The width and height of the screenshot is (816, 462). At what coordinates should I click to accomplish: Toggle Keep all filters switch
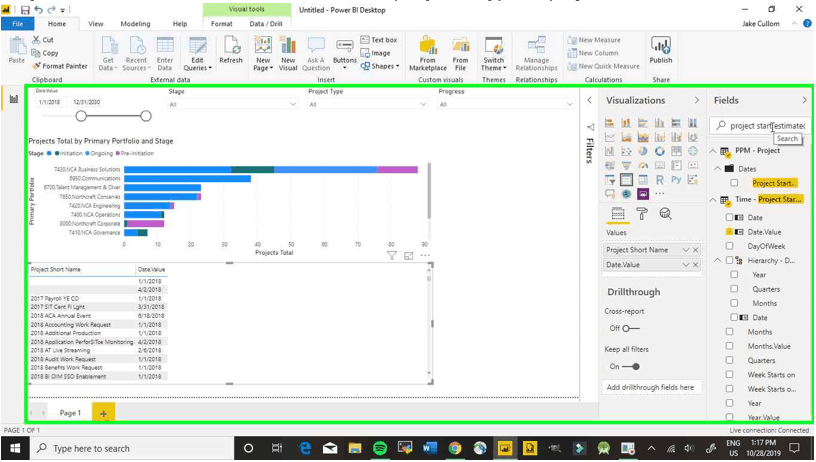tap(631, 366)
